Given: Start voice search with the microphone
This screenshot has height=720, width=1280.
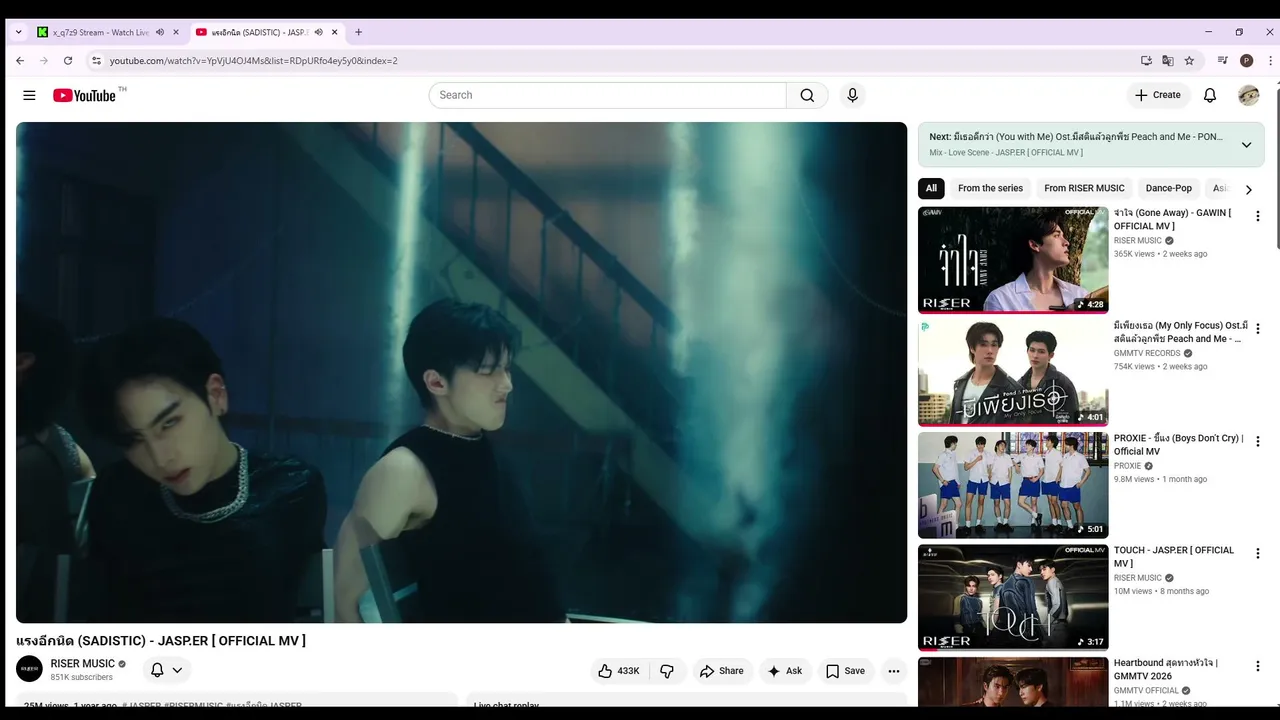Looking at the screenshot, I should point(852,95).
